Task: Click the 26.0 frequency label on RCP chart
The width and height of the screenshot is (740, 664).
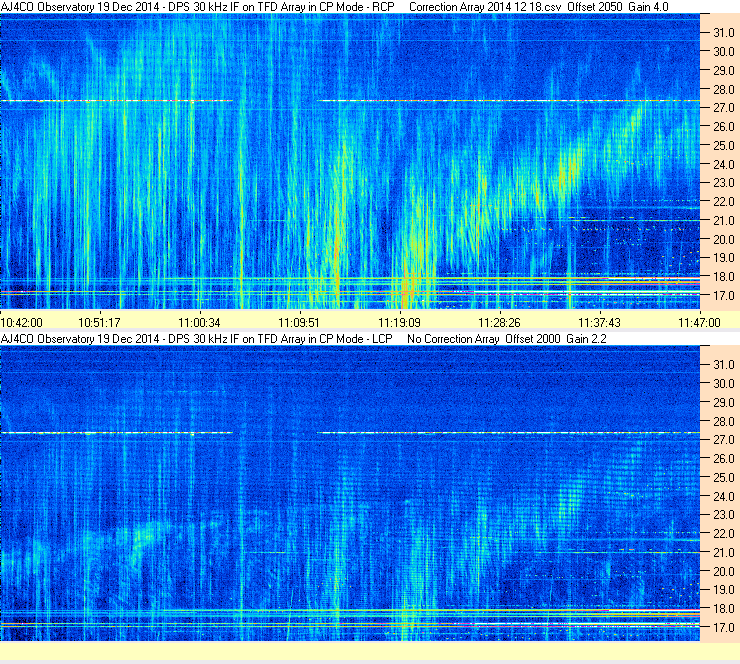Action: click(723, 127)
